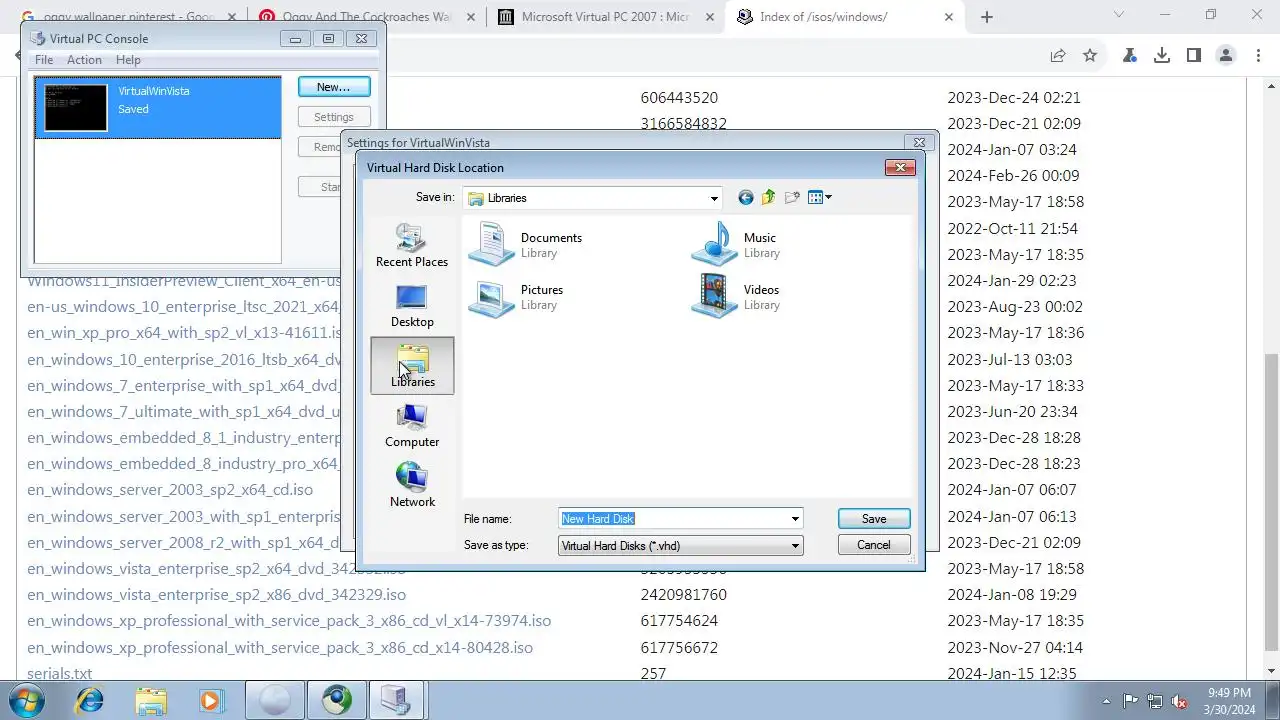The image size is (1280, 720).
Task: Open the Pictures library
Action: pyautogui.click(x=516, y=297)
